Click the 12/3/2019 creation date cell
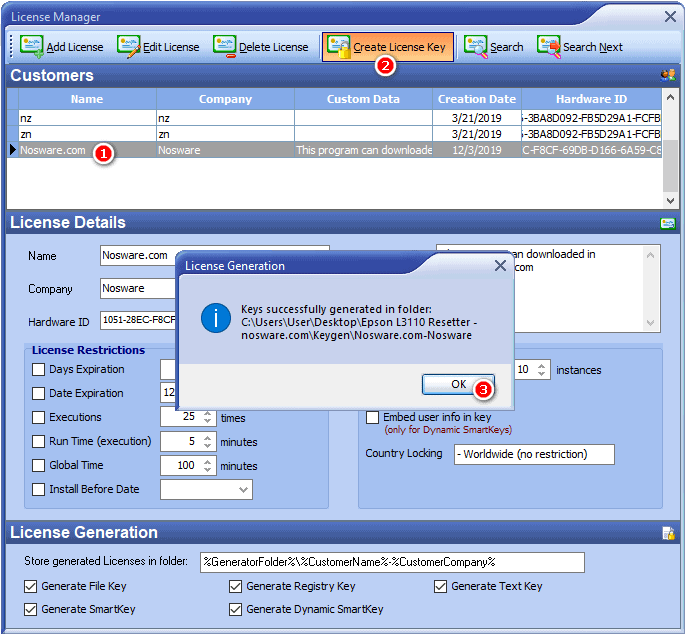The width and height of the screenshot is (686, 636). click(477, 150)
